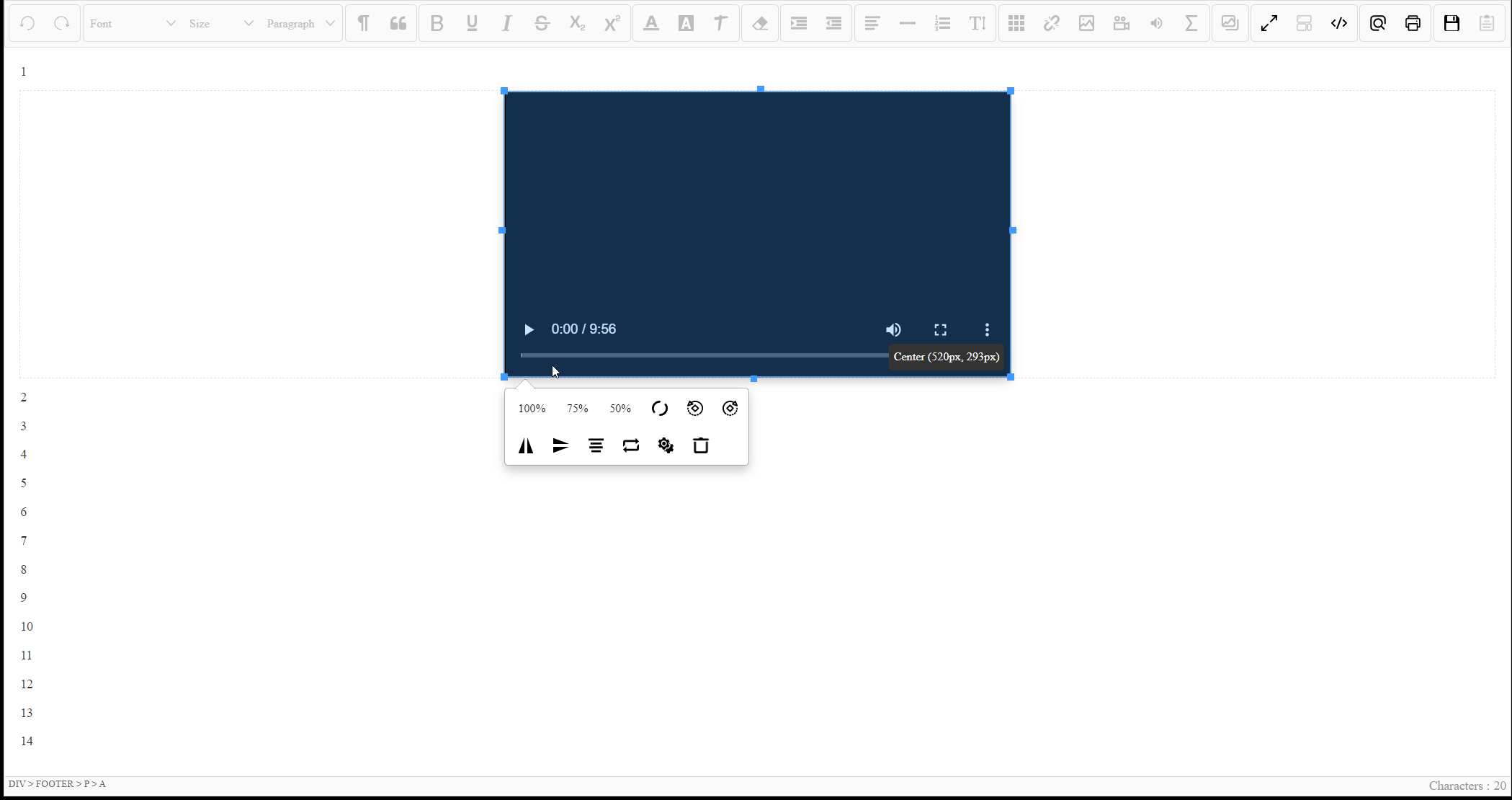Open the list options dropdown

[x=942, y=23]
